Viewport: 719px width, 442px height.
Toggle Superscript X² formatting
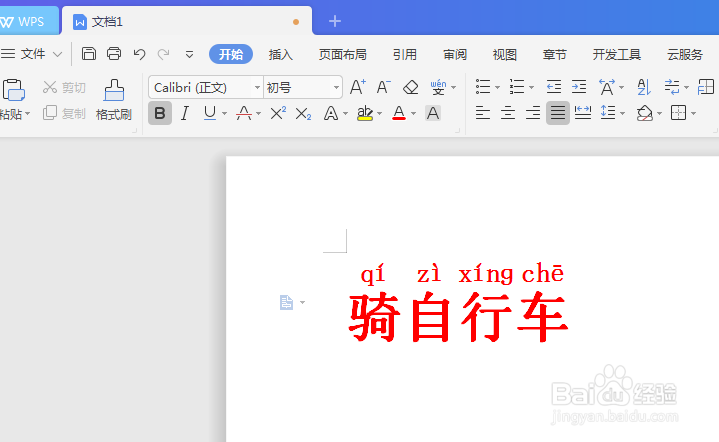tap(278, 113)
